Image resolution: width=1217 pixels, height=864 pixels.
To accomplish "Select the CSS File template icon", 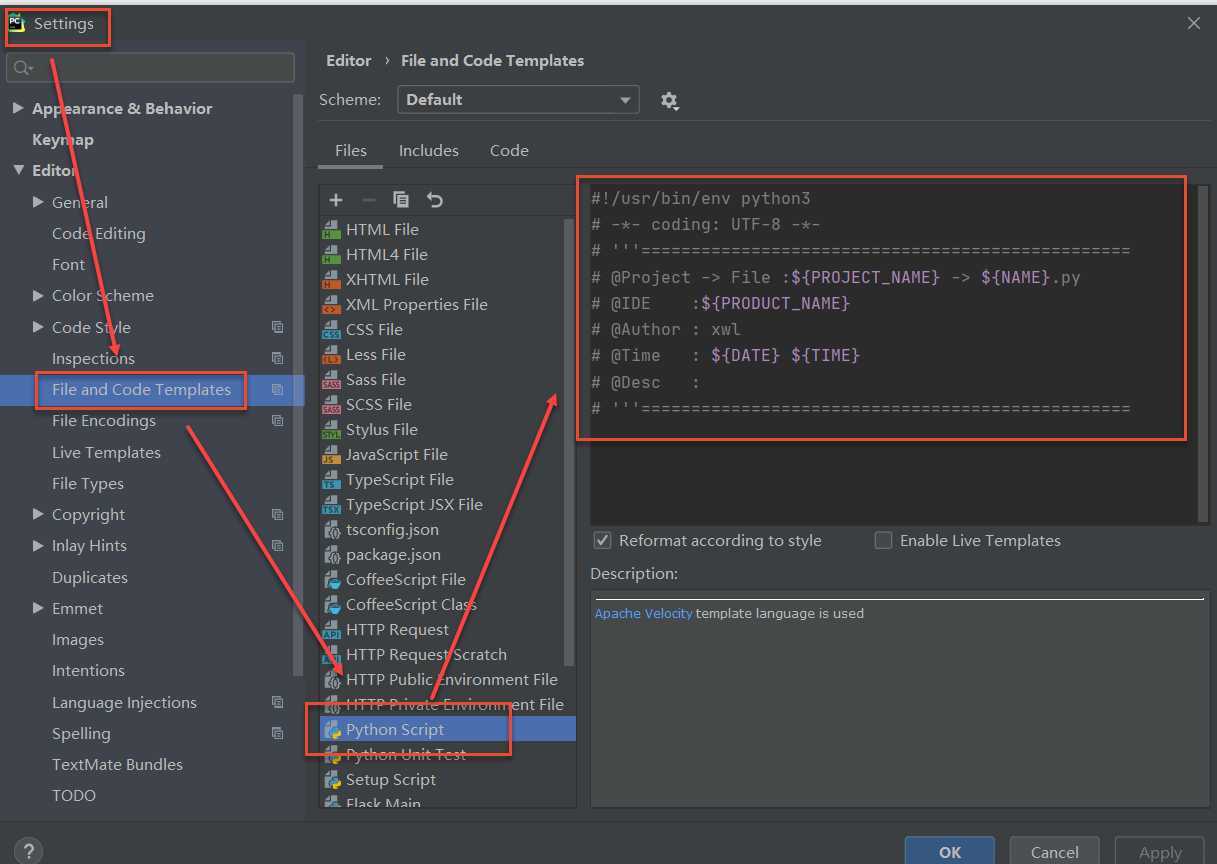I will (x=332, y=330).
